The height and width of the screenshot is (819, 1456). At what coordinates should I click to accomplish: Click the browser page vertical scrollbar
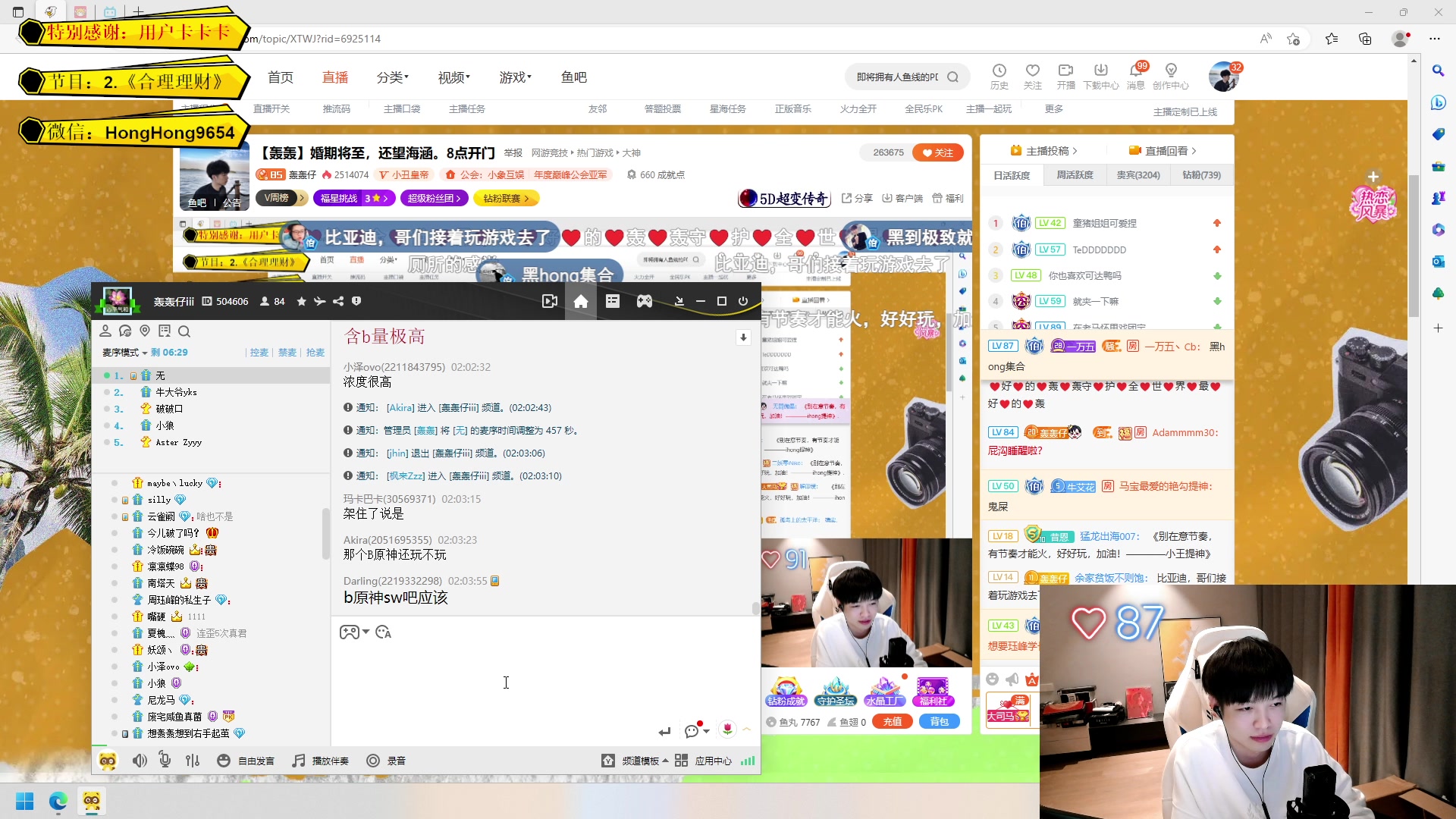(1414, 246)
